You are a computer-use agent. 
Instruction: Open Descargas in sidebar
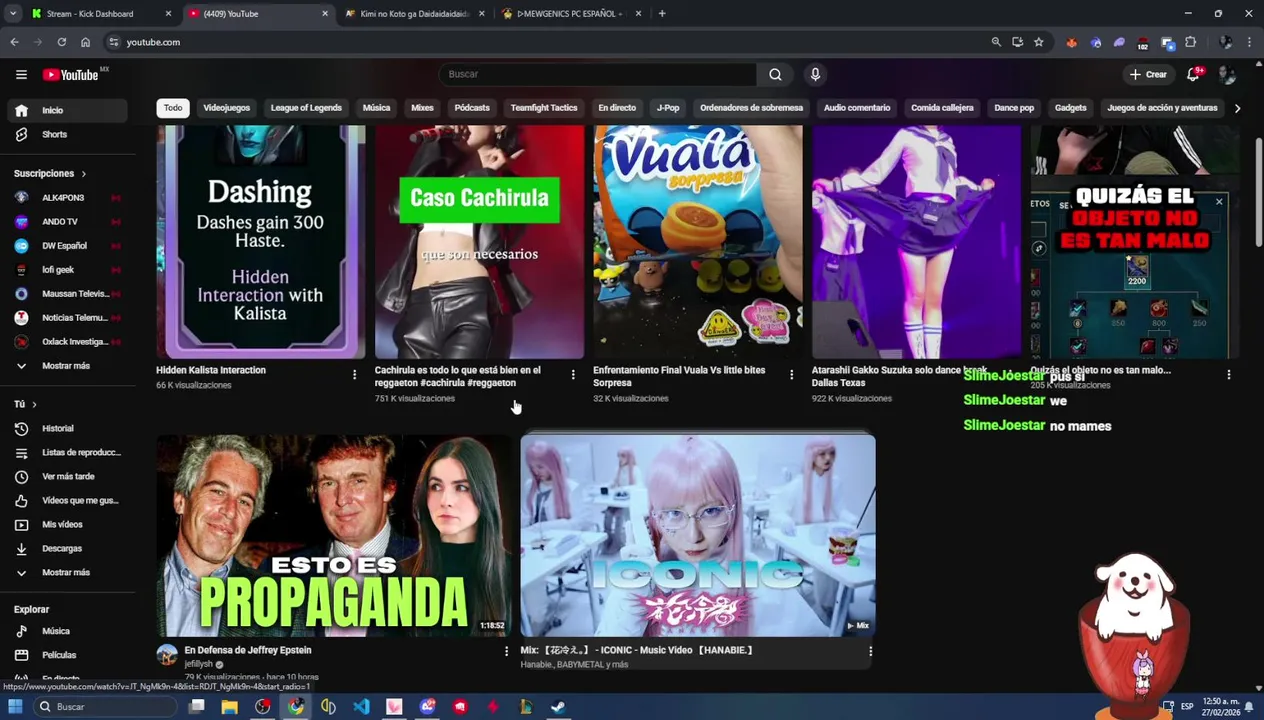click(x=65, y=548)
